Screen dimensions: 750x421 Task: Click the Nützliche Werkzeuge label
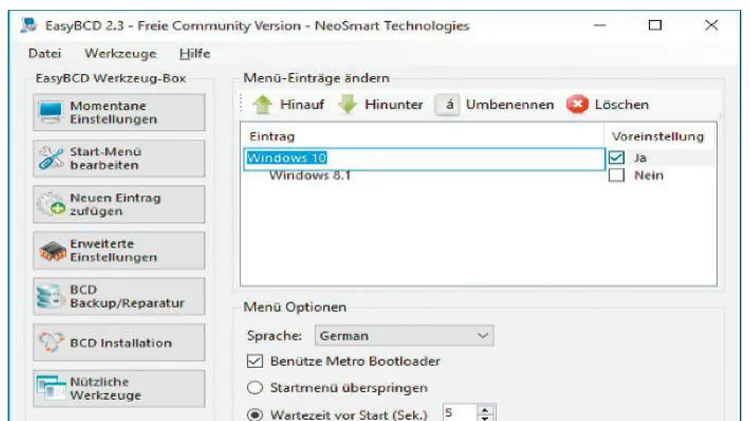point(106,388)
